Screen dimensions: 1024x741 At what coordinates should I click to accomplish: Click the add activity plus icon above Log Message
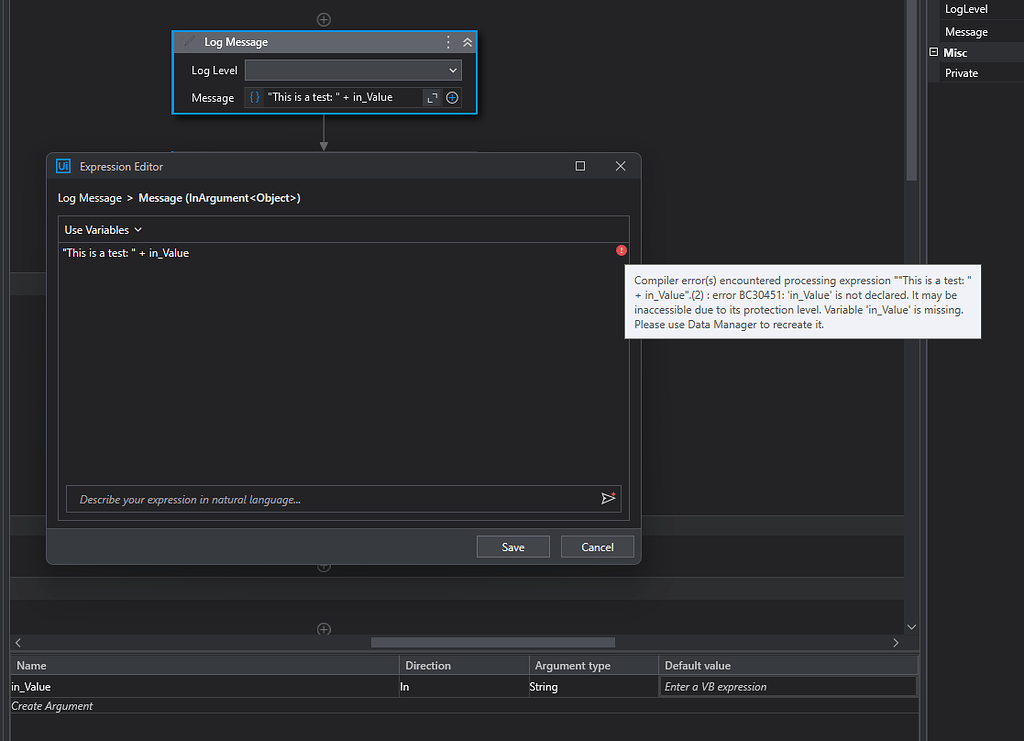pyautogui.click(x=323, y=18)
